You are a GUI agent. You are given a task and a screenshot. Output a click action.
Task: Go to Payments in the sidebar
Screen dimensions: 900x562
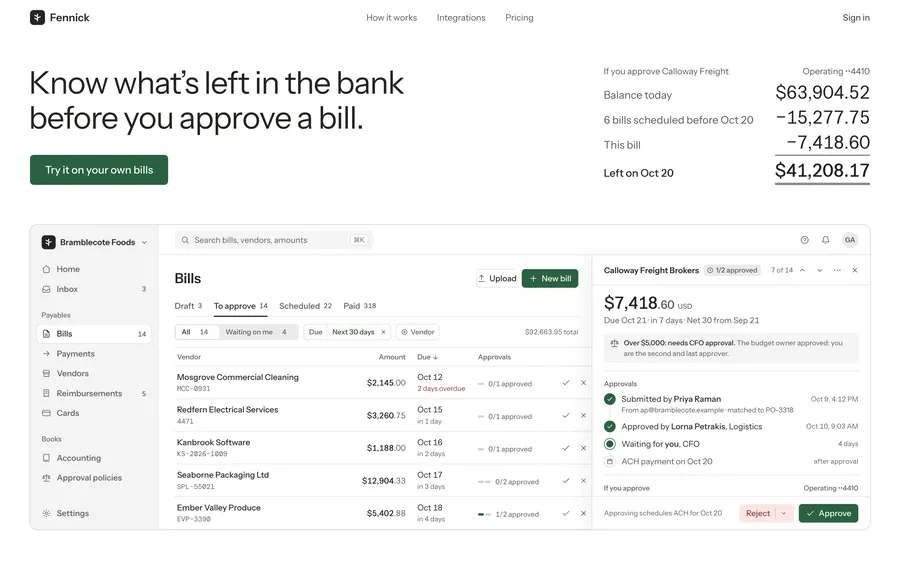[x=95, y=354]
